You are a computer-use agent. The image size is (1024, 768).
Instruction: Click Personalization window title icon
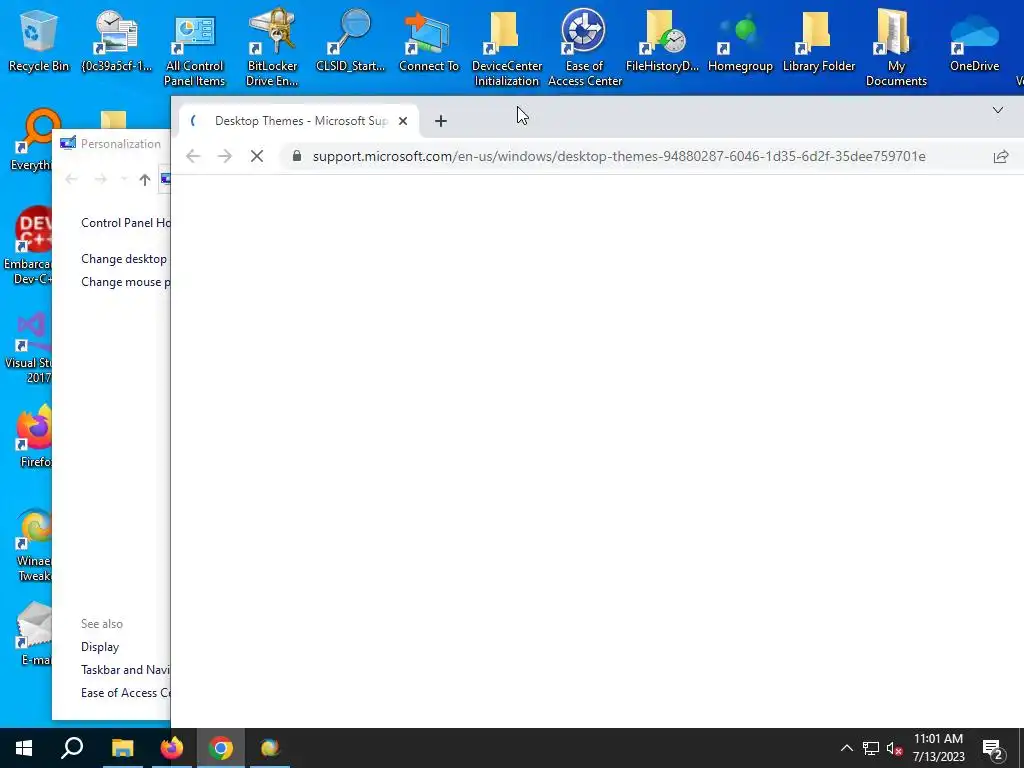[68, 143]
